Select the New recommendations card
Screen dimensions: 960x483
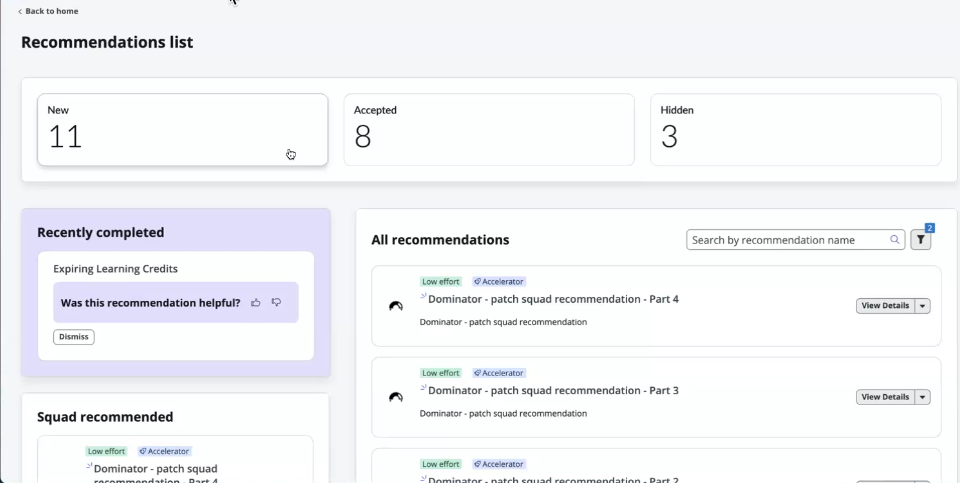pos(182,130)
